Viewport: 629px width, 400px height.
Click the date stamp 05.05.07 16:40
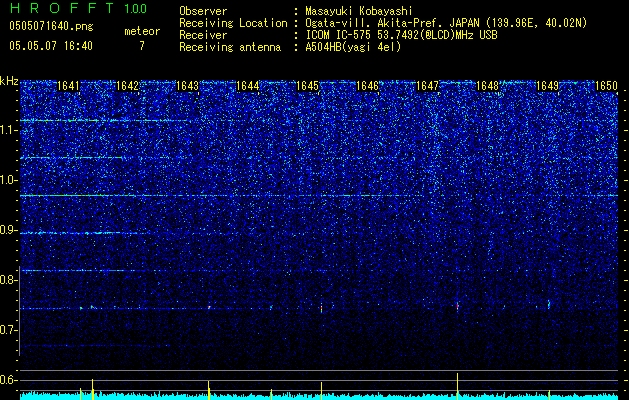point(51,46)
